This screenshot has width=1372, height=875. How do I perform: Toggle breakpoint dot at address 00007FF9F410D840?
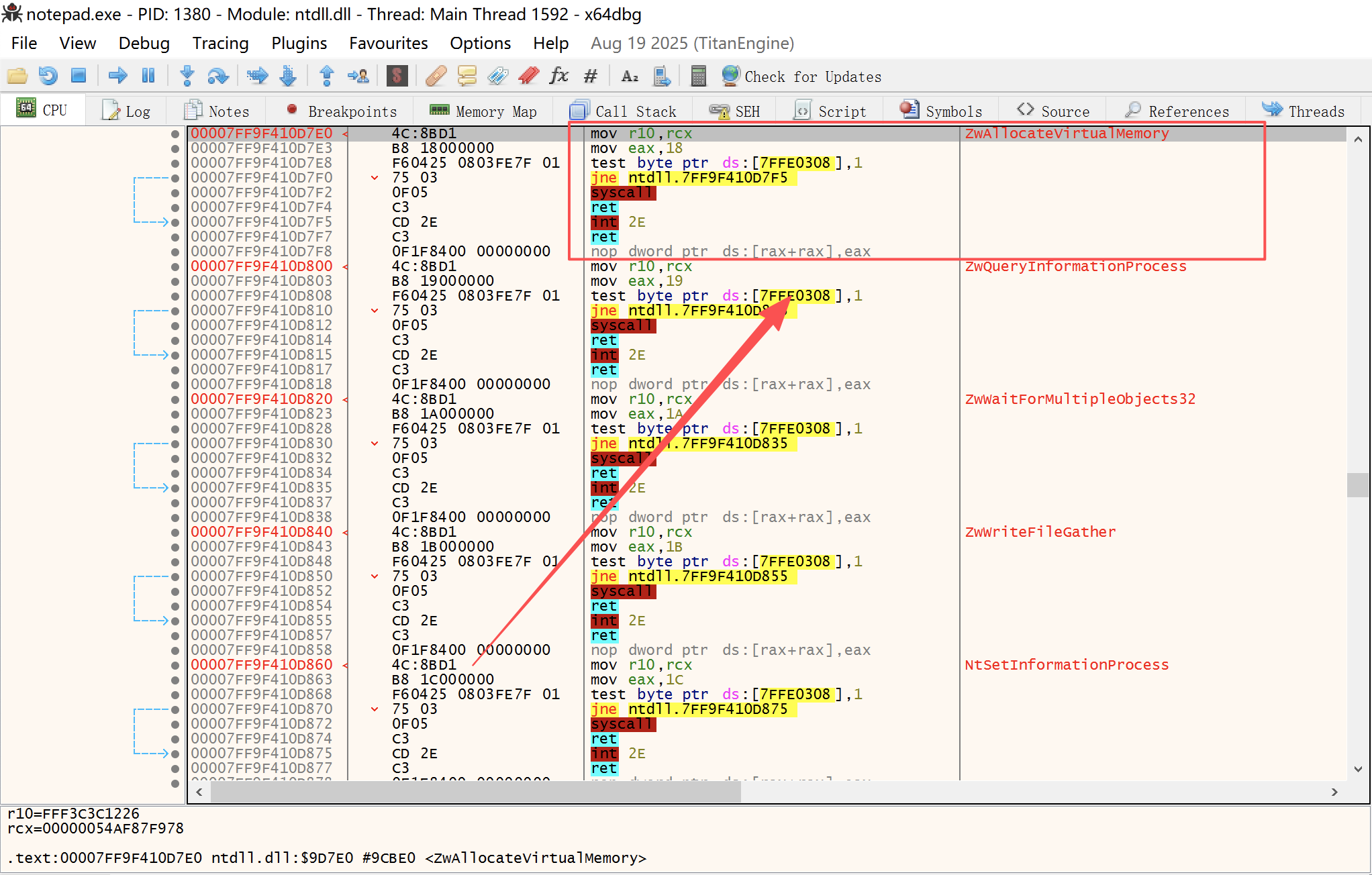pyautogui.click(x=175, y=532)
